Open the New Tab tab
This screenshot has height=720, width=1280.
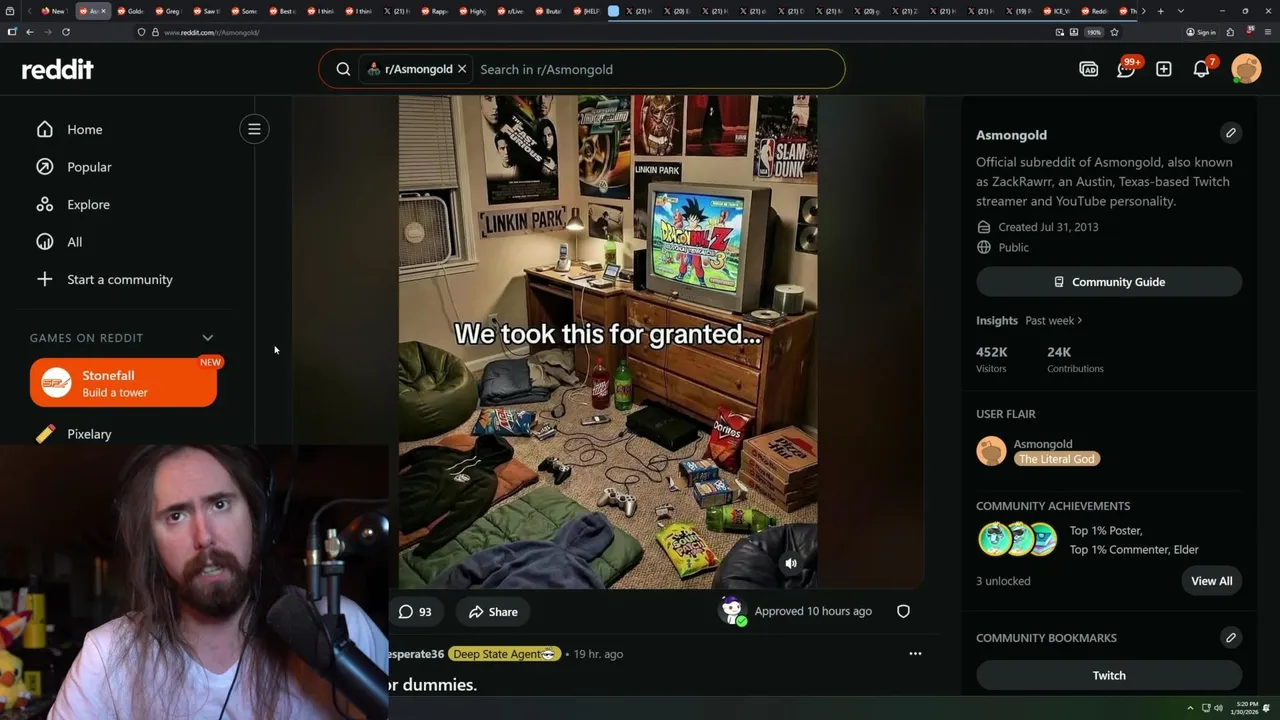[x=53, y=11]
